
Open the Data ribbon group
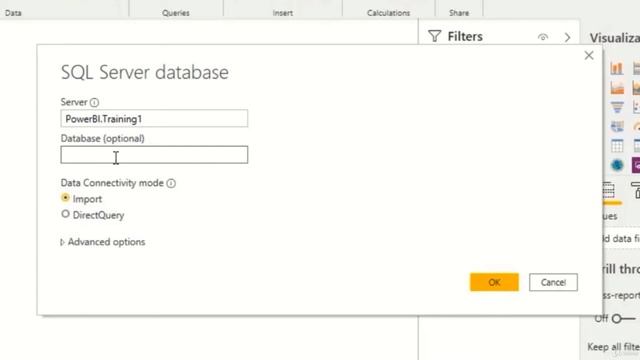(x=13, y=13)
